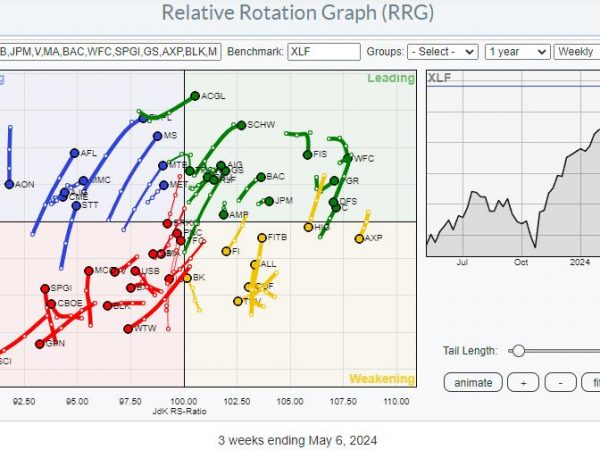This screenshot has width=600, height=450.
Task: Select the JPM data point
Action: pos(269,201)
